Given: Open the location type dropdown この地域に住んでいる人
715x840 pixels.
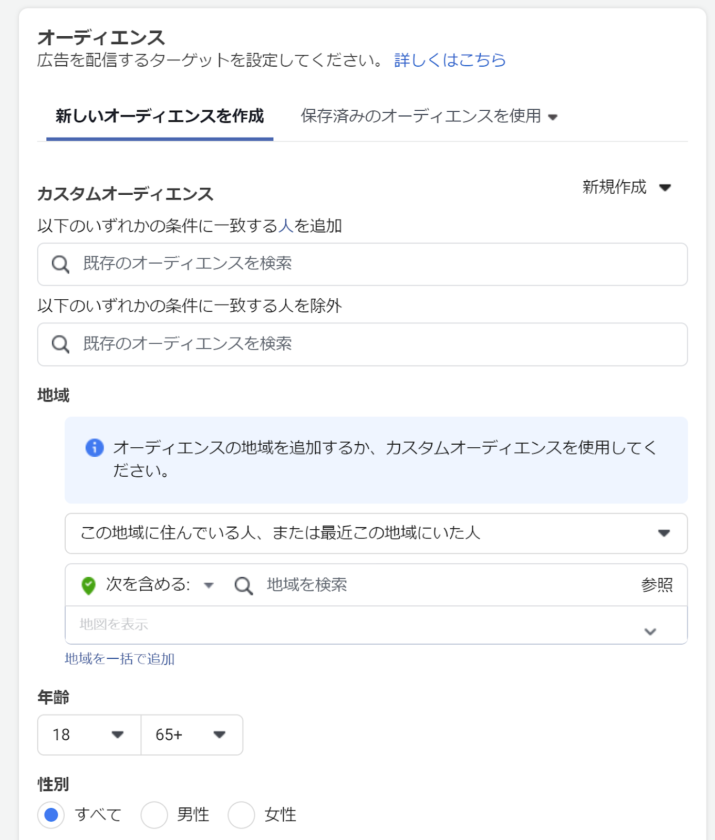Looking at the screenshot, I should click(375, 533).
